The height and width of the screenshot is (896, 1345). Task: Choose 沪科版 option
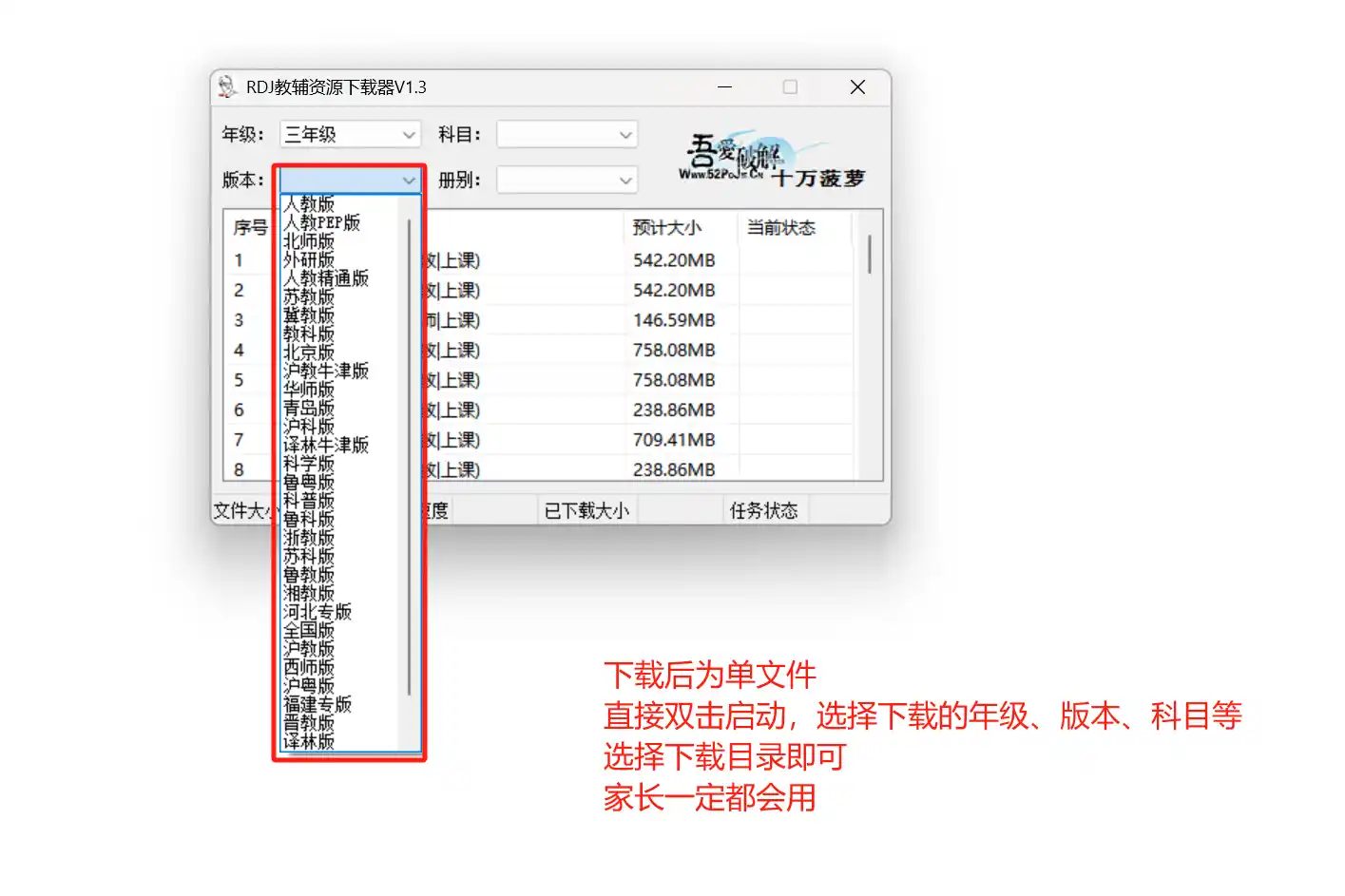pos(309,427)
